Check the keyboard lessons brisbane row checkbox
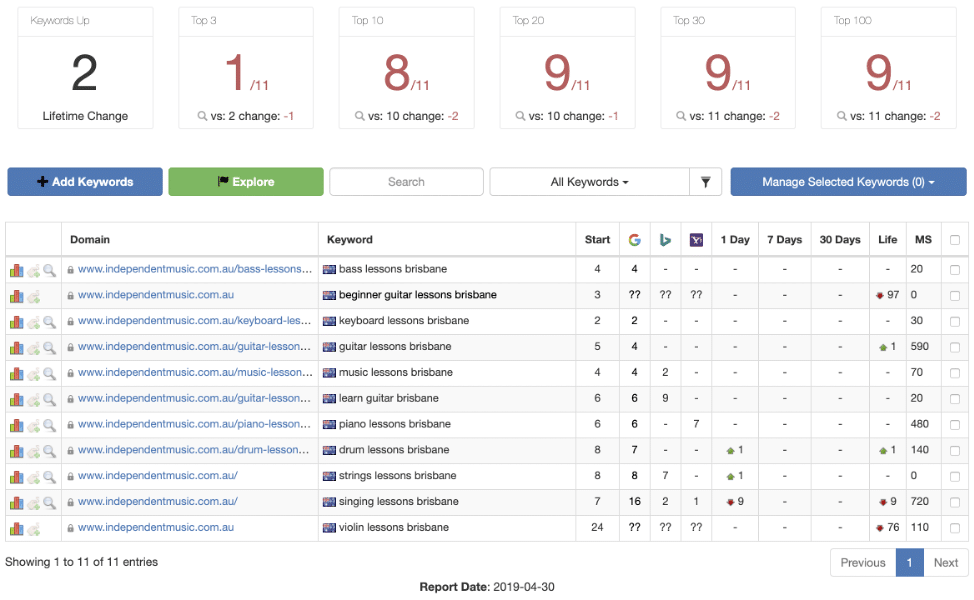The width and height of the screenshot is (974, 600). pyautogui.click(x=955, y=321)
